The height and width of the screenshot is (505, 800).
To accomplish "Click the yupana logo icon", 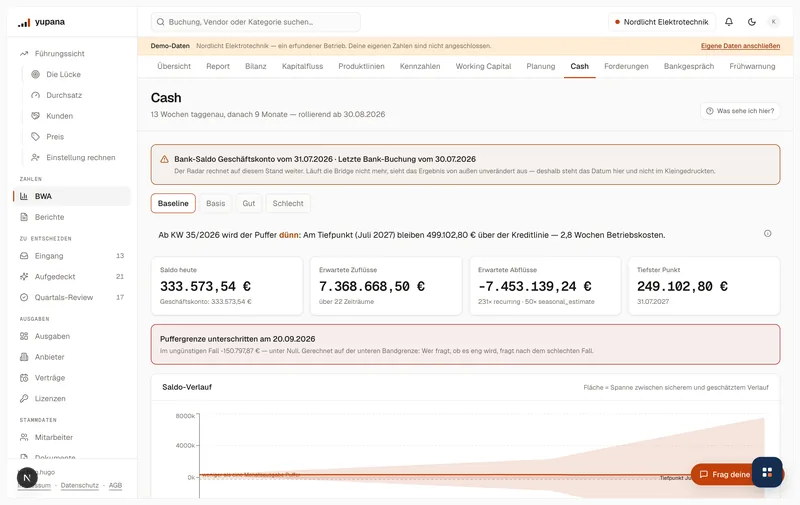I will (x=24, y=22).
